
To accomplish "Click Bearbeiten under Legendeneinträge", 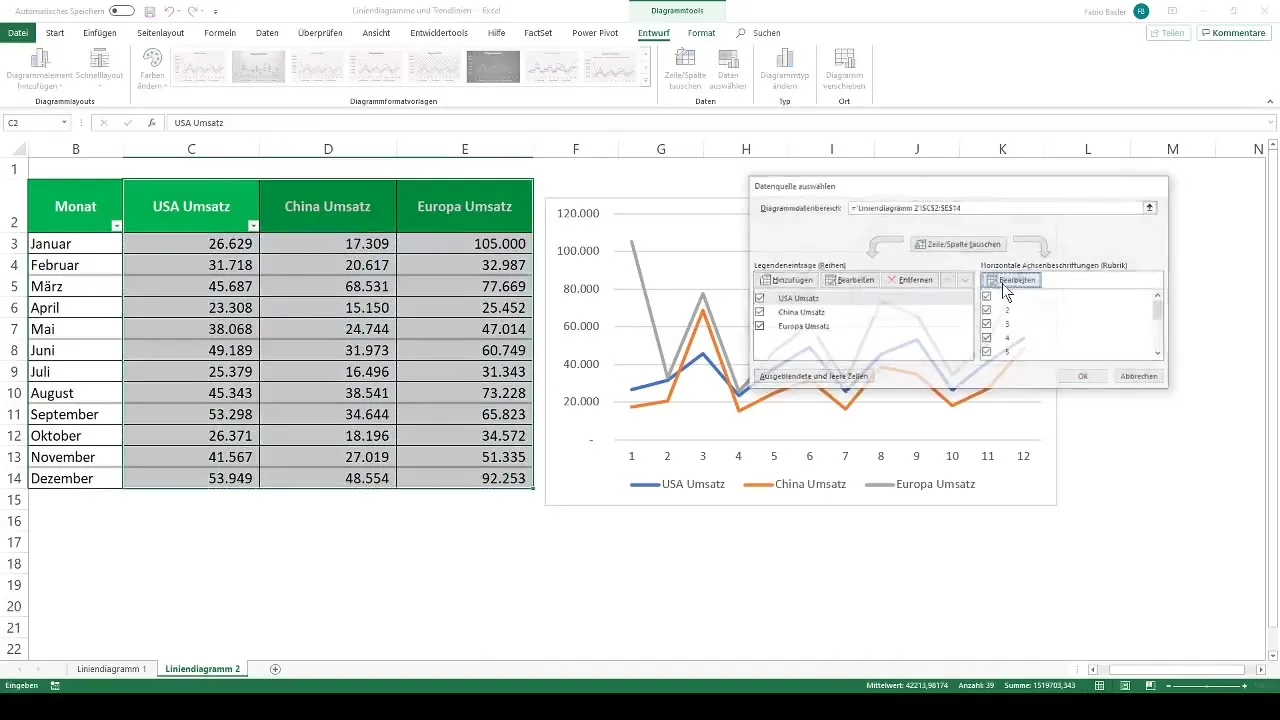I will 851,280.
